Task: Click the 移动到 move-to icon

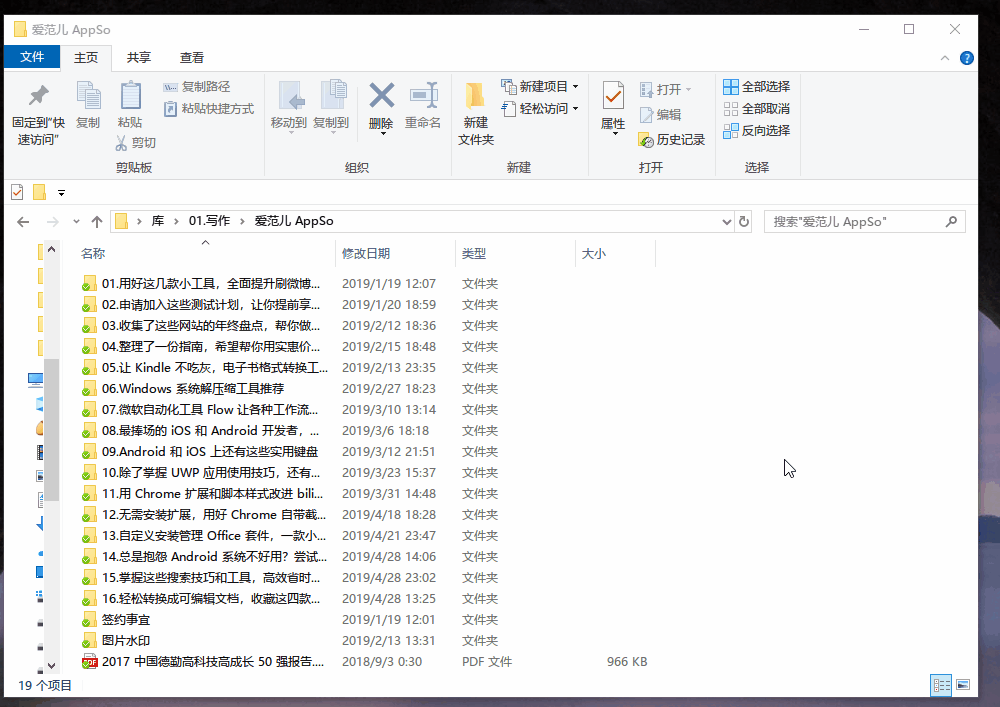Action: [x=291, y=96]
